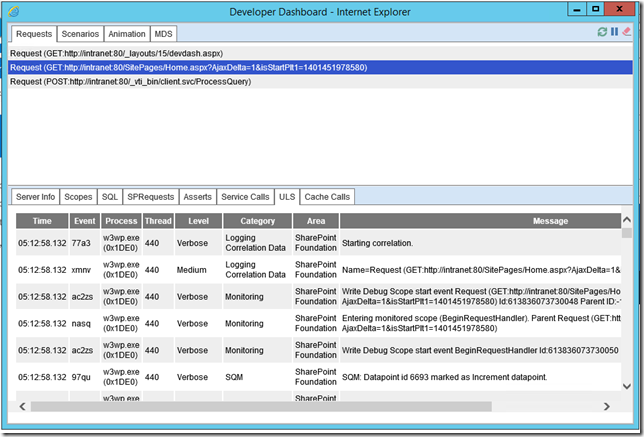Screen dimensions: 644x437
Task: Open the Server Info tab
Action: click(x=36, y=197)
